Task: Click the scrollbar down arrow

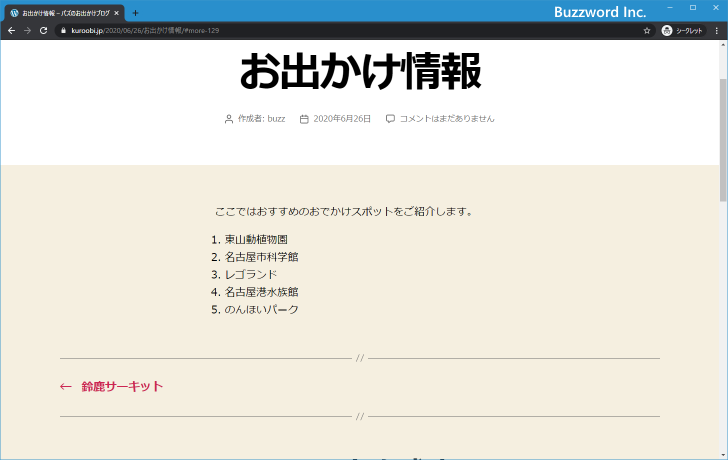Action: pos(723,455)
